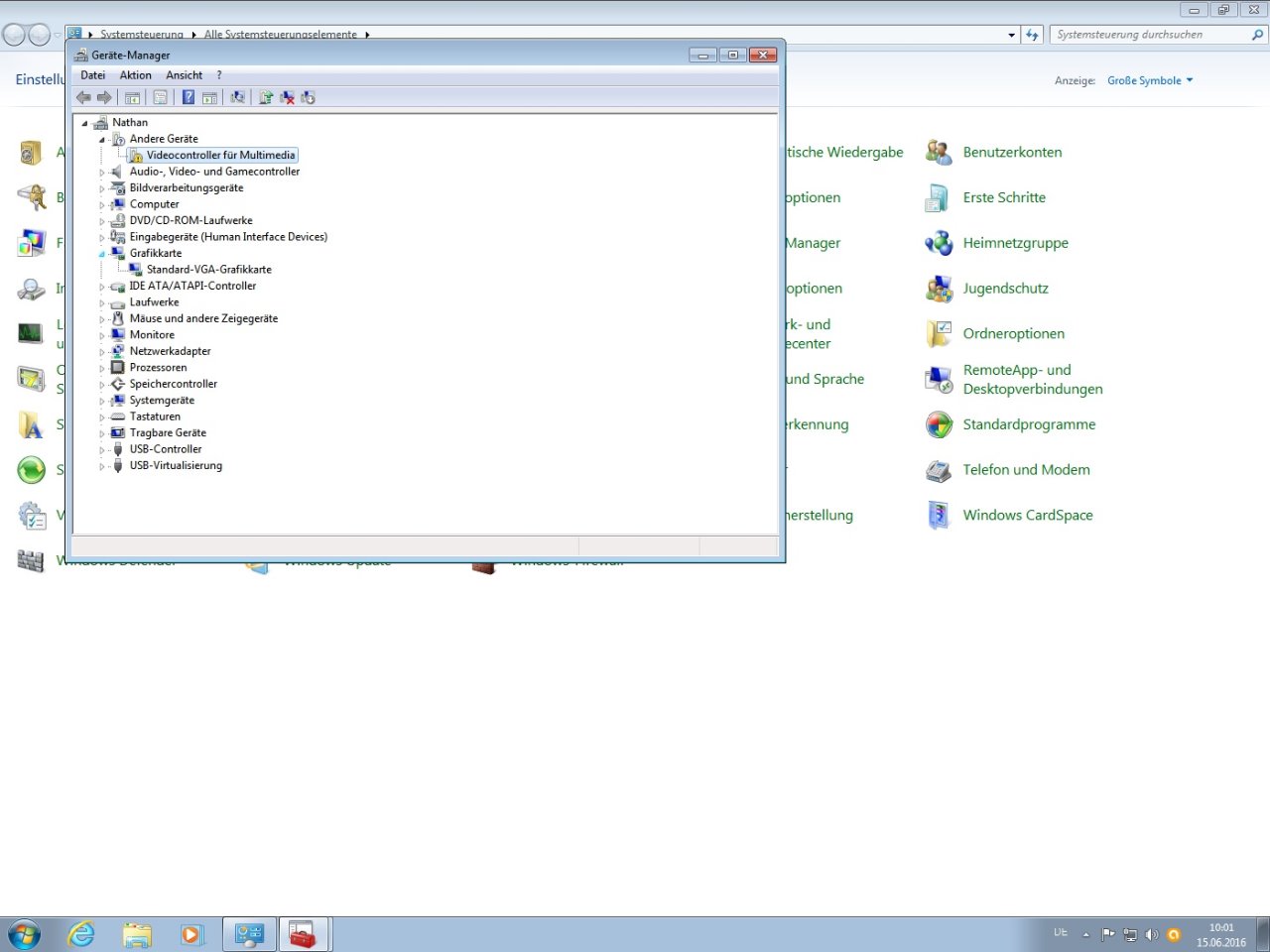Switch to Control Panel taskbar button
This screenshot has width=1270, height=952.
click(249, 934)
